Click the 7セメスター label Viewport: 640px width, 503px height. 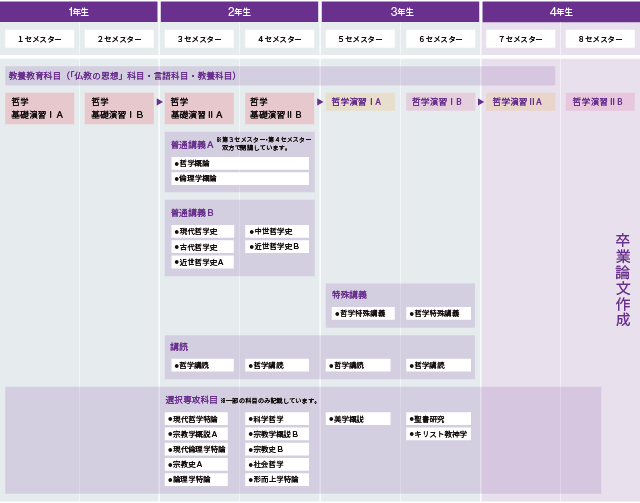[520, 39]
